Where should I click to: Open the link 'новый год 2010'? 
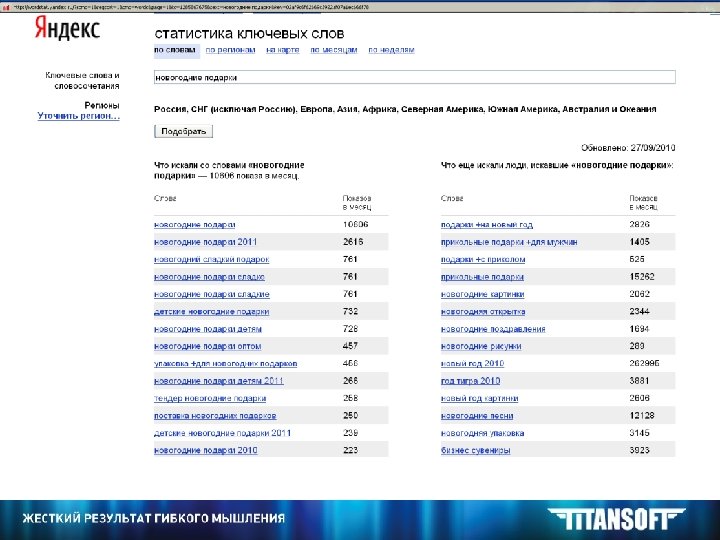coord(472,364)
